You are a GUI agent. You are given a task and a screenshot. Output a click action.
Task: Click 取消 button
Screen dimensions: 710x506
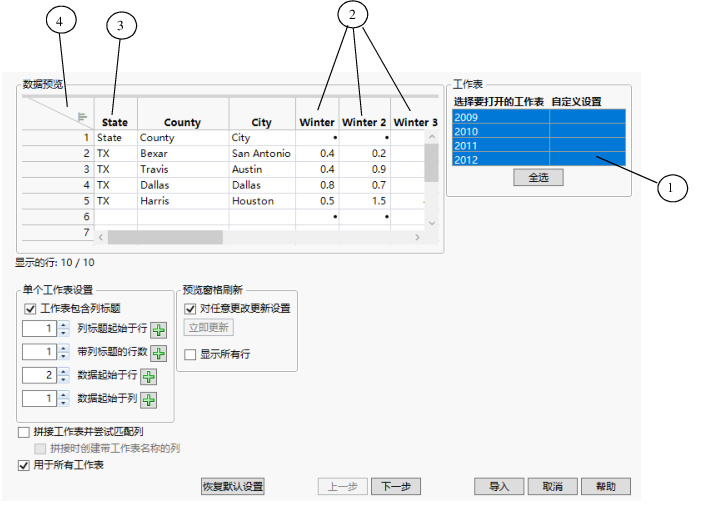click(552, 487)
